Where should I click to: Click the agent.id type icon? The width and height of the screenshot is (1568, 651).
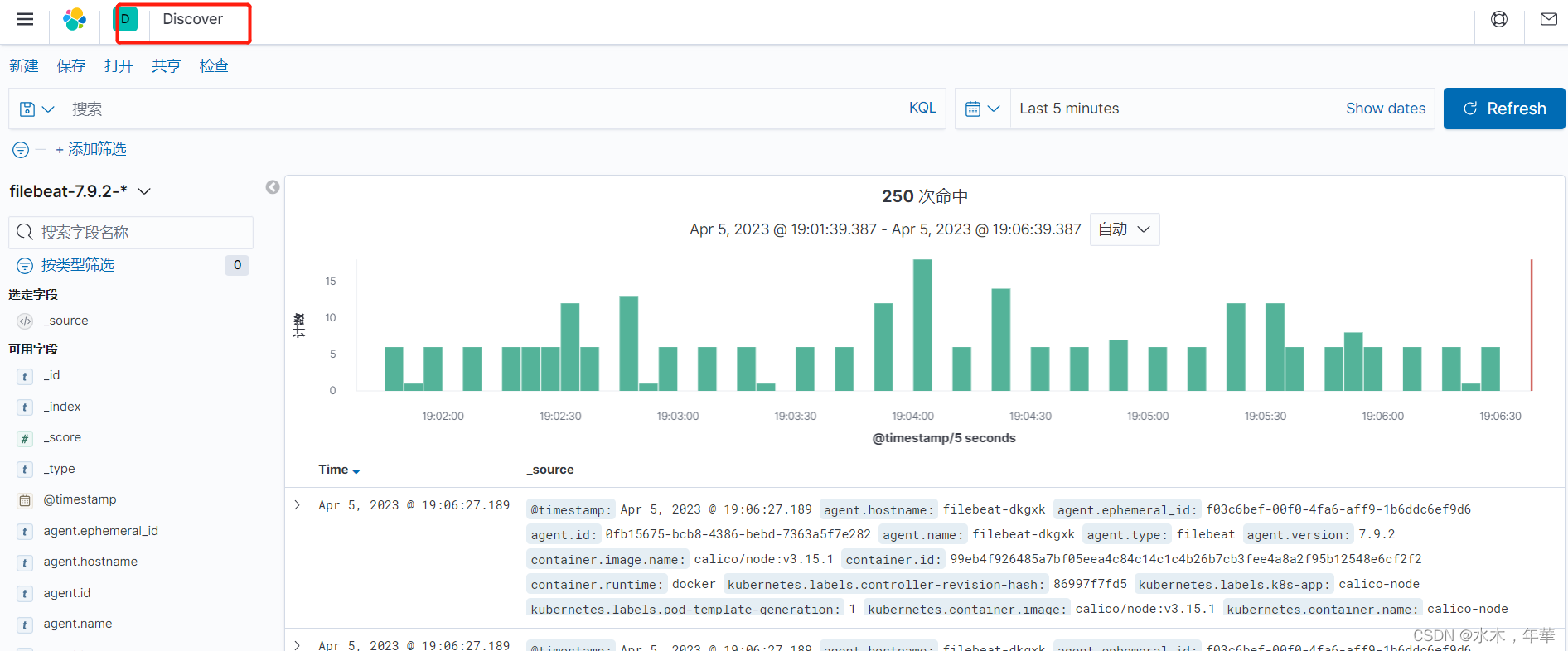click(25, 594)
